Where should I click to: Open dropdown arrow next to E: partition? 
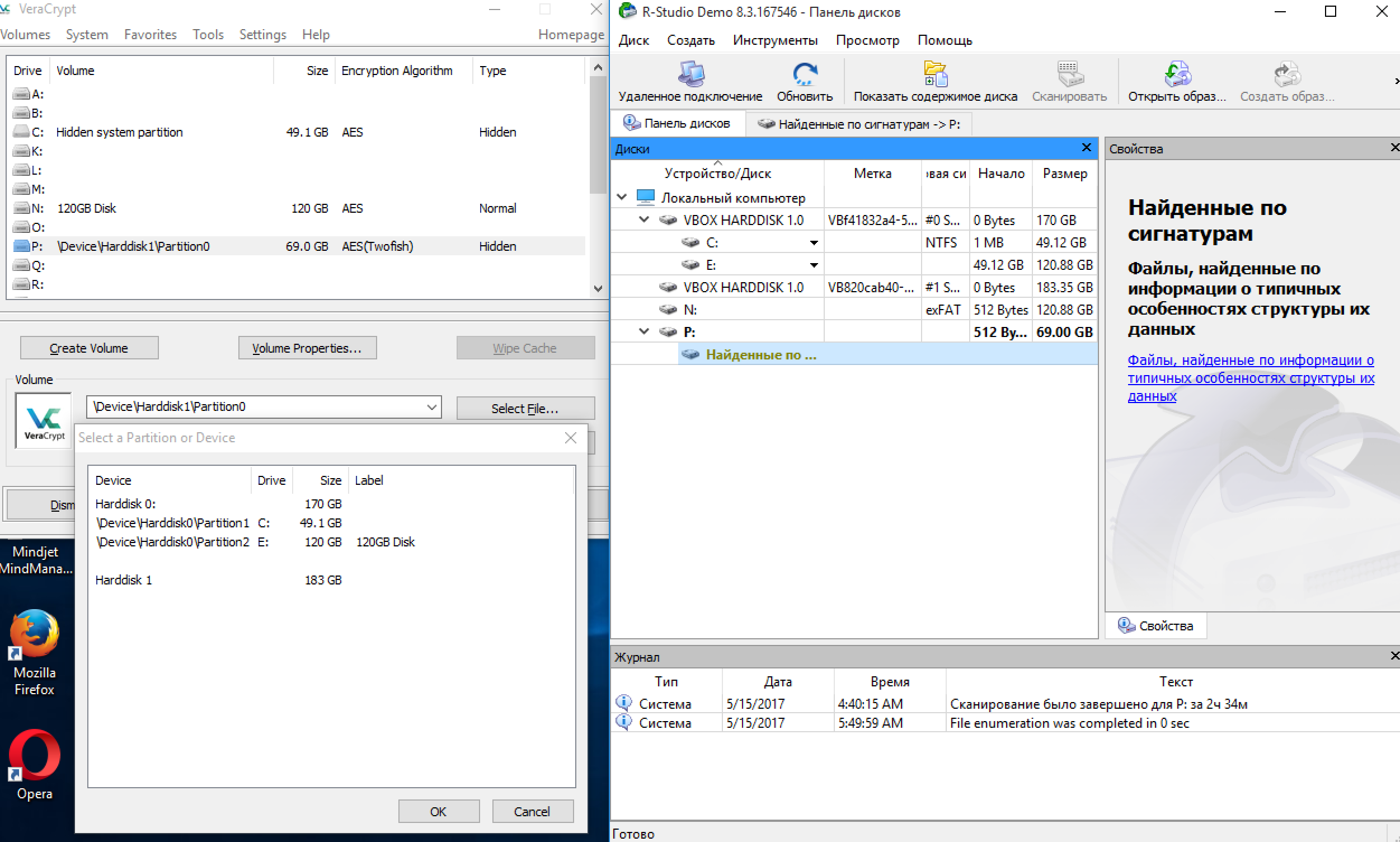[814, 265]
